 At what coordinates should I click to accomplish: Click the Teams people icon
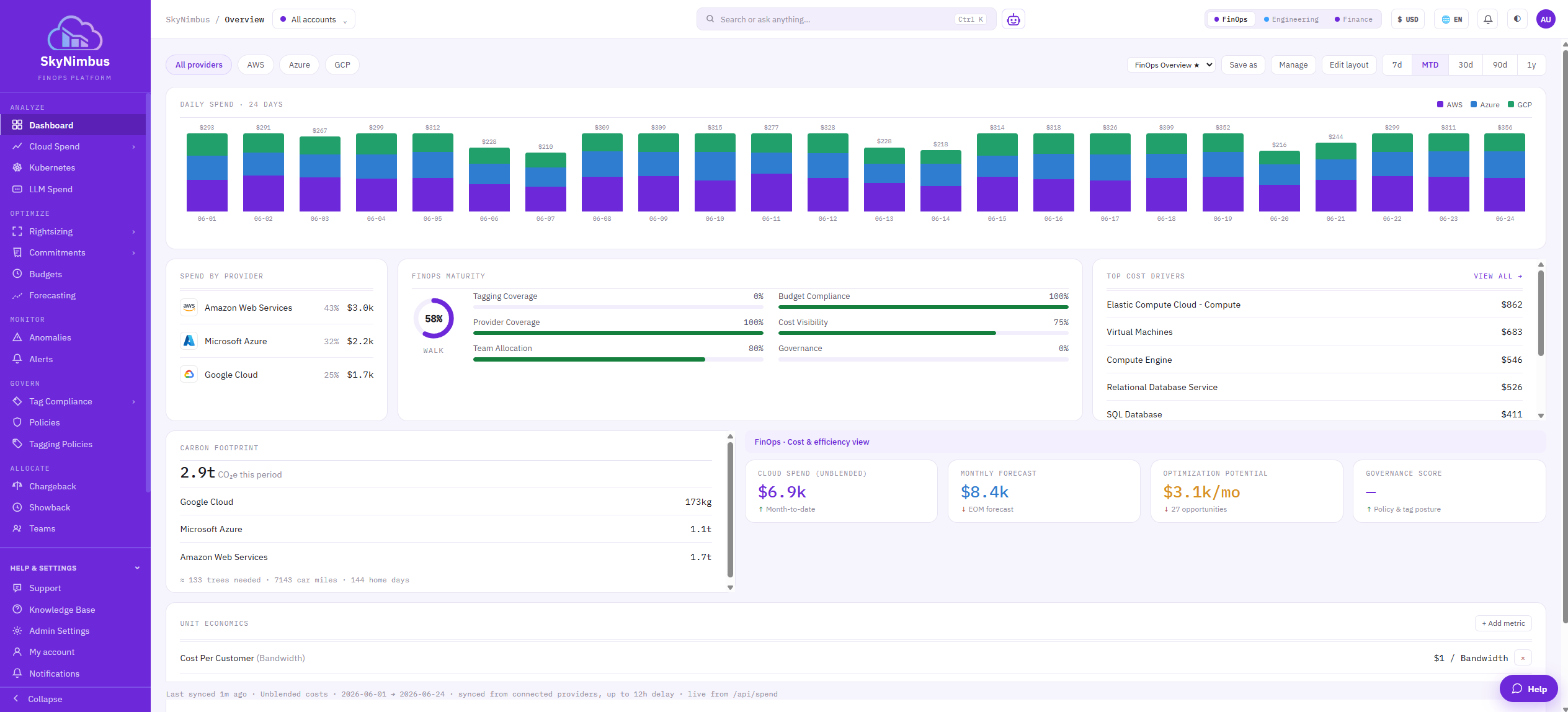click(17, 528)
